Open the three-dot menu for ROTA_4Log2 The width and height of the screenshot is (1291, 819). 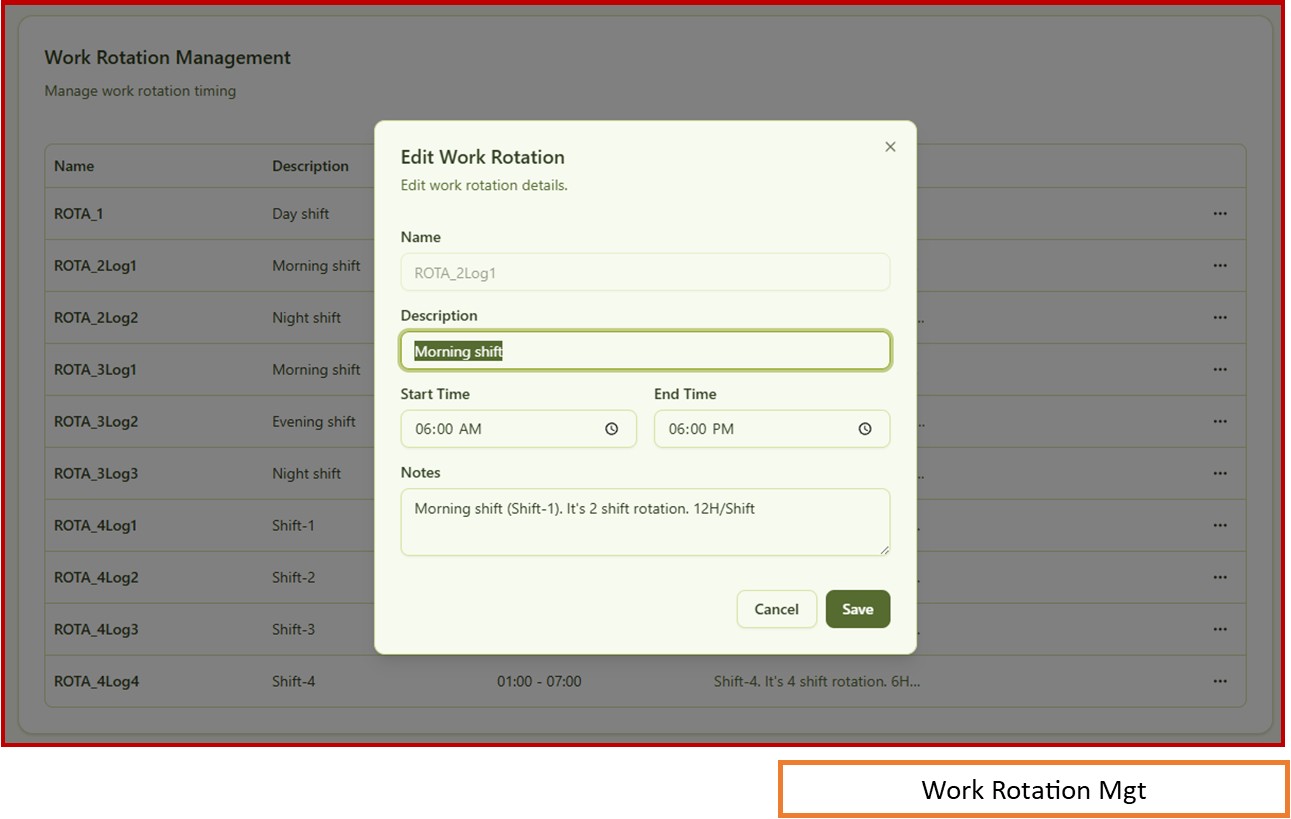pos(1219,577)
